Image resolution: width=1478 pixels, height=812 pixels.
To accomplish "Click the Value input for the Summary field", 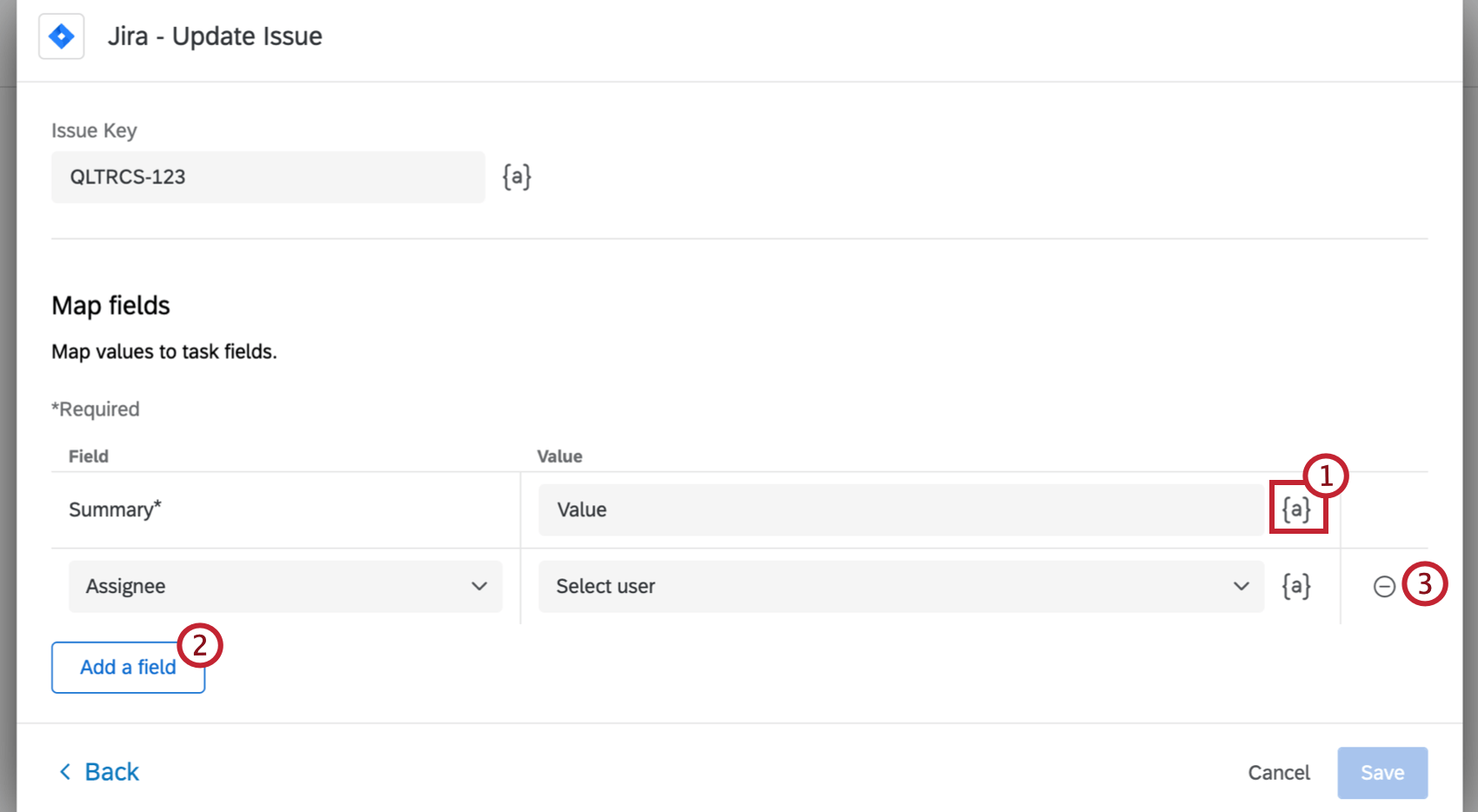I will click(900, 509).
